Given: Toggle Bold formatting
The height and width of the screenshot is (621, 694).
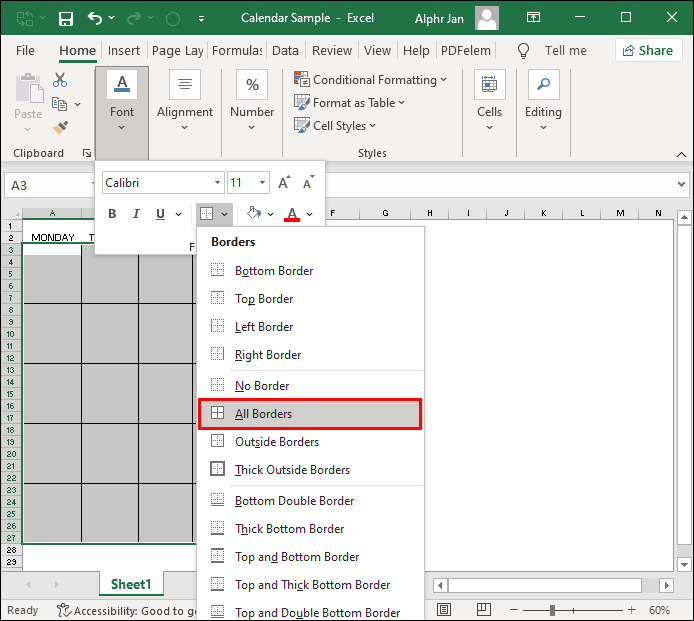Looking at the screenshot, I should coord(112,214).
